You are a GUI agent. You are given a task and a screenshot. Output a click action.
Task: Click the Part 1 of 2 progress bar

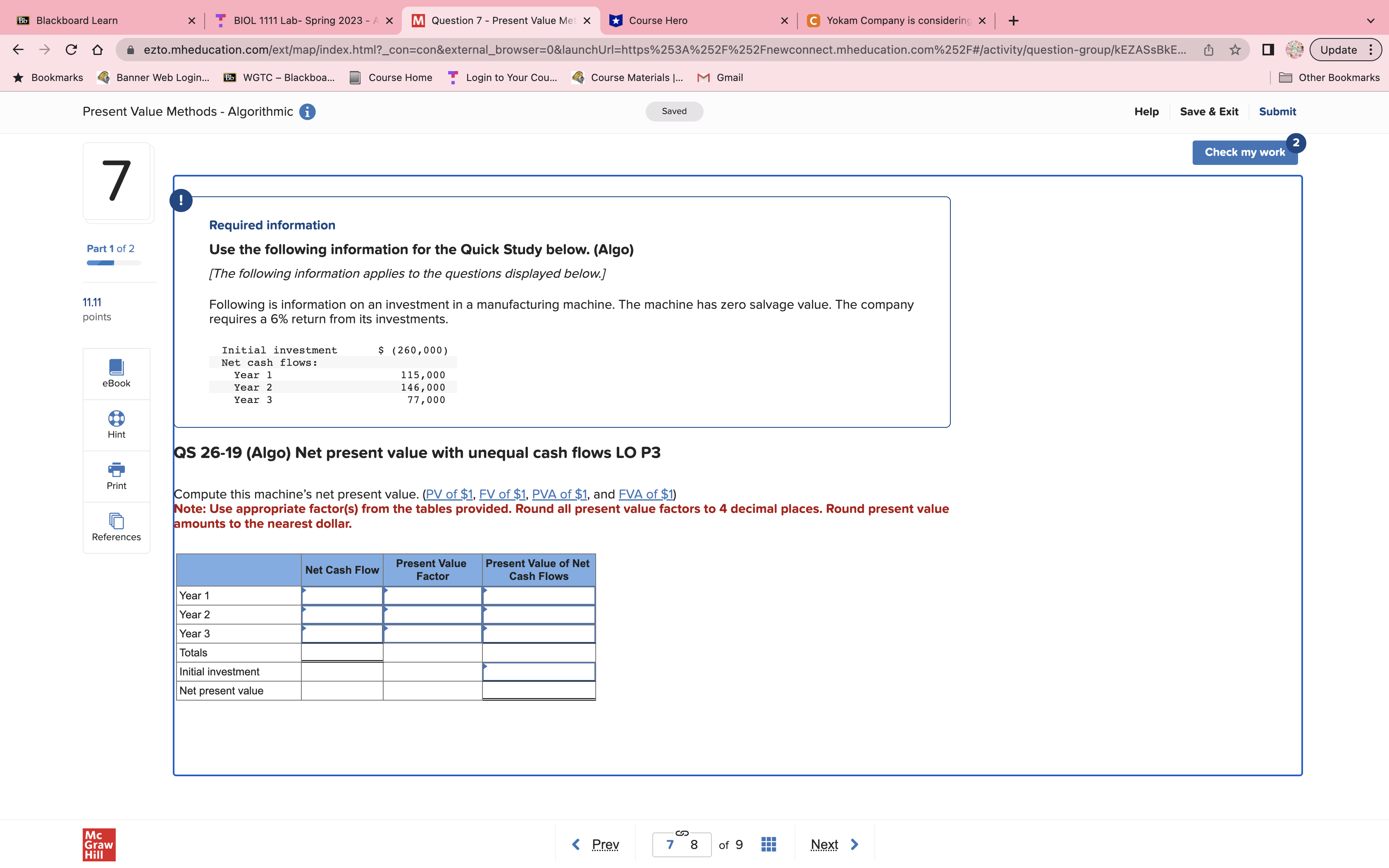(114, 262)
